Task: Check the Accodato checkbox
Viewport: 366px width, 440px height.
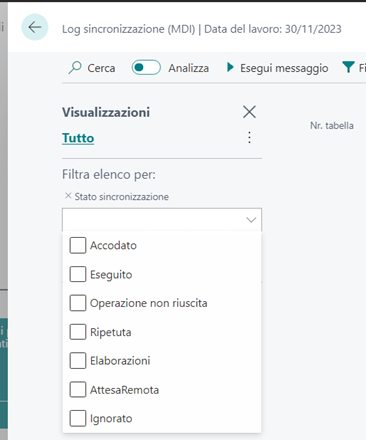Action: (x=78, y=245)
